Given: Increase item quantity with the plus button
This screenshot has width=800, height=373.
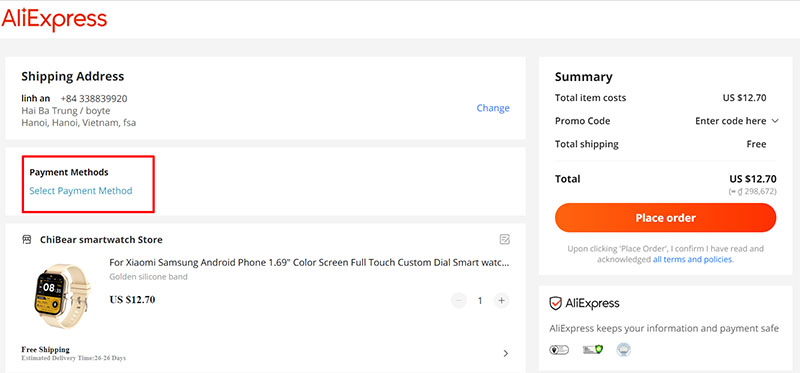Looking at the screenshot, I should click(x=502, y=301).
